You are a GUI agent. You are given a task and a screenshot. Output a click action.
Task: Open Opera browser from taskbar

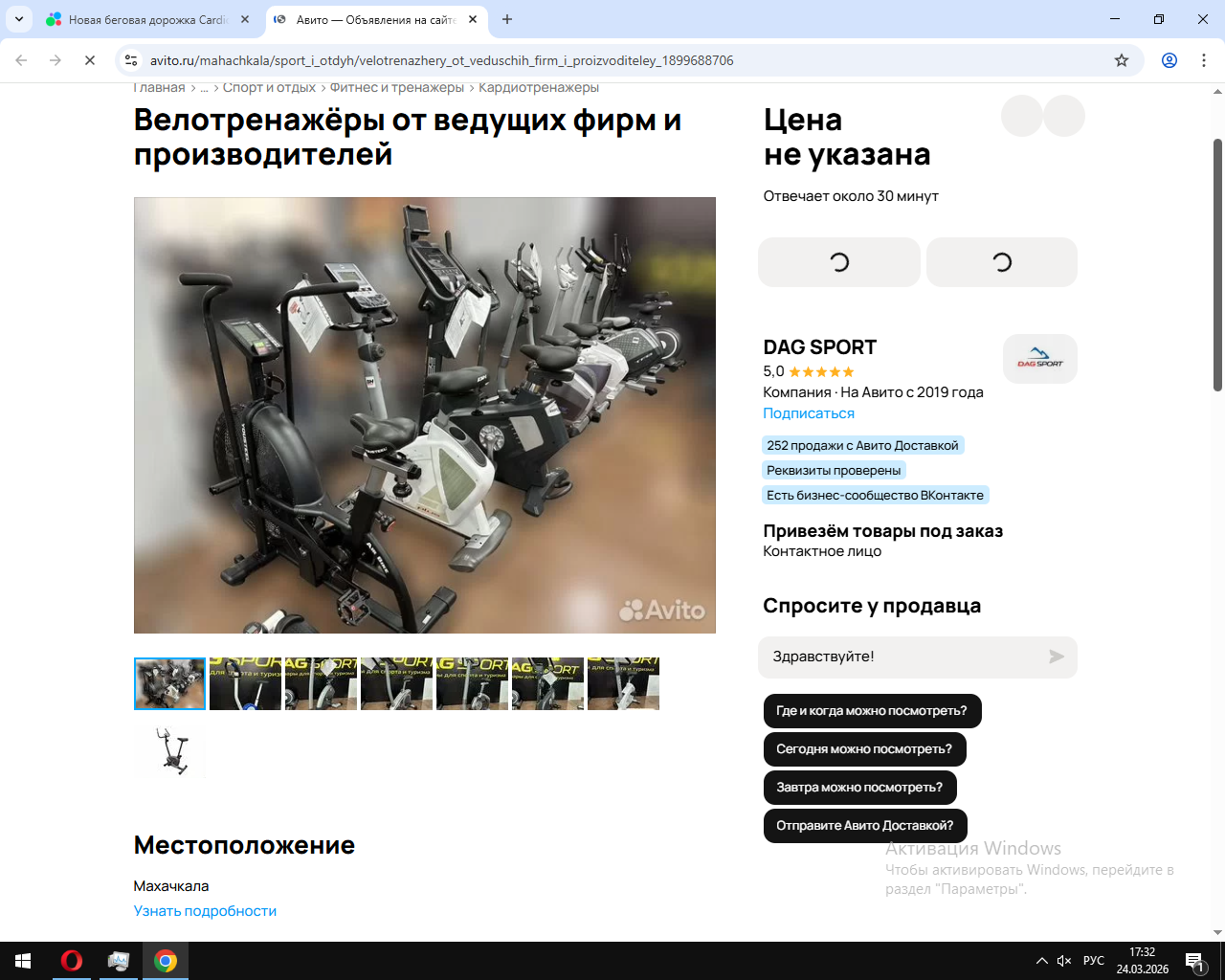click(72, 961)
